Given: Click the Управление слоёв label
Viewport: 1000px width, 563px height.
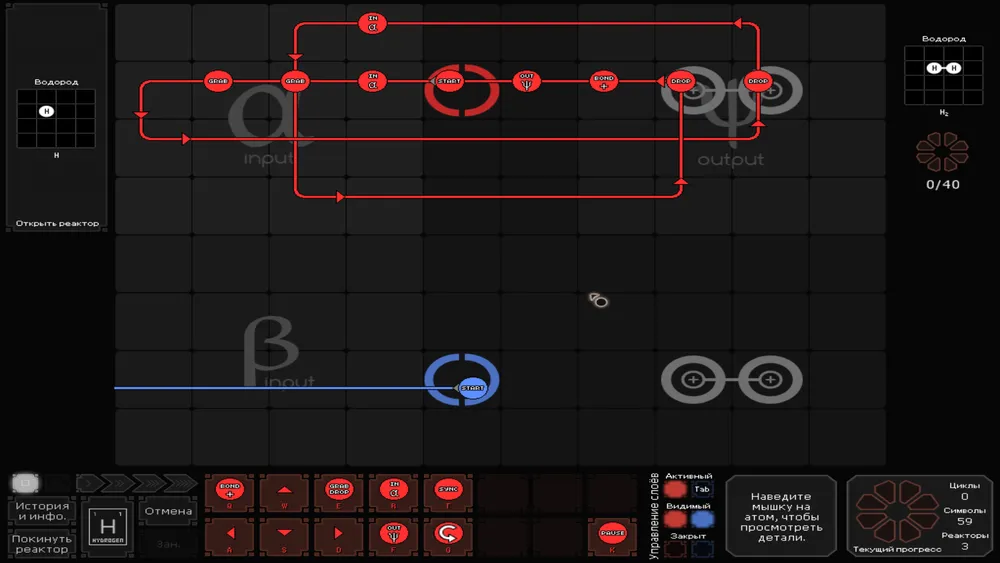Looking at the screenshot, I should (x=654, y=516).
